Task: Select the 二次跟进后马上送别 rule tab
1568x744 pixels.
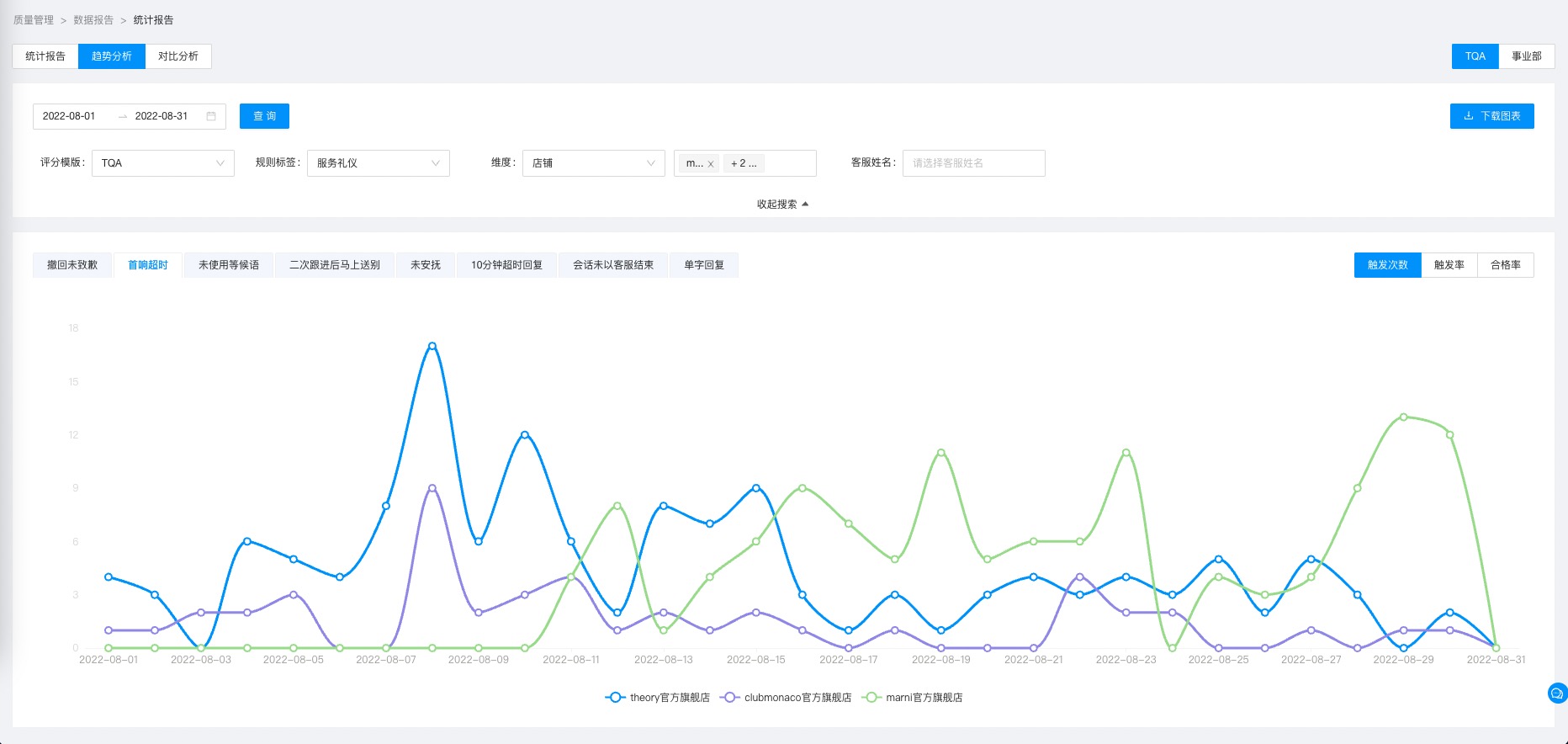Action: pos(335,265)
